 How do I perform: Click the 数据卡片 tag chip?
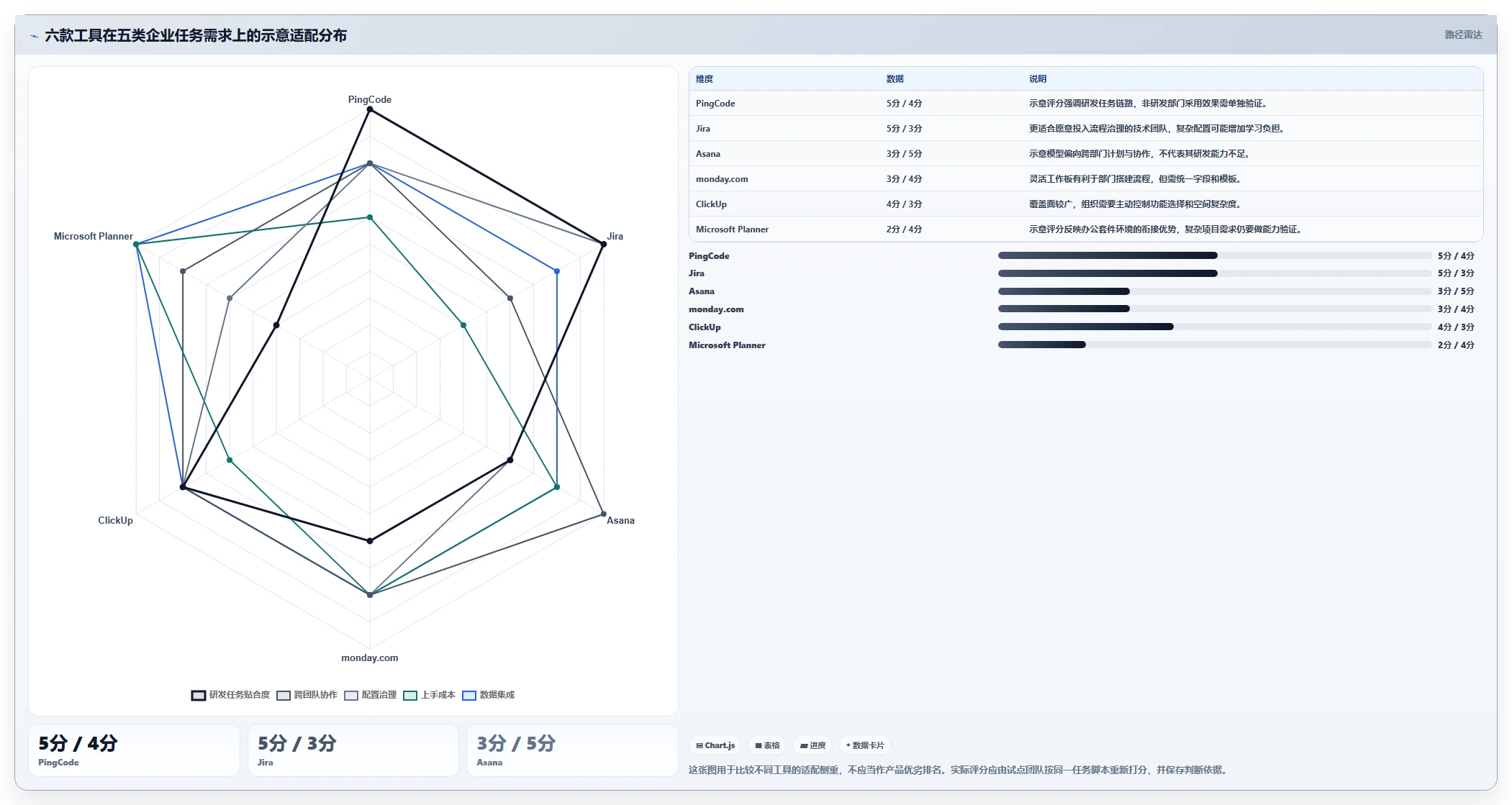(865, 745)
